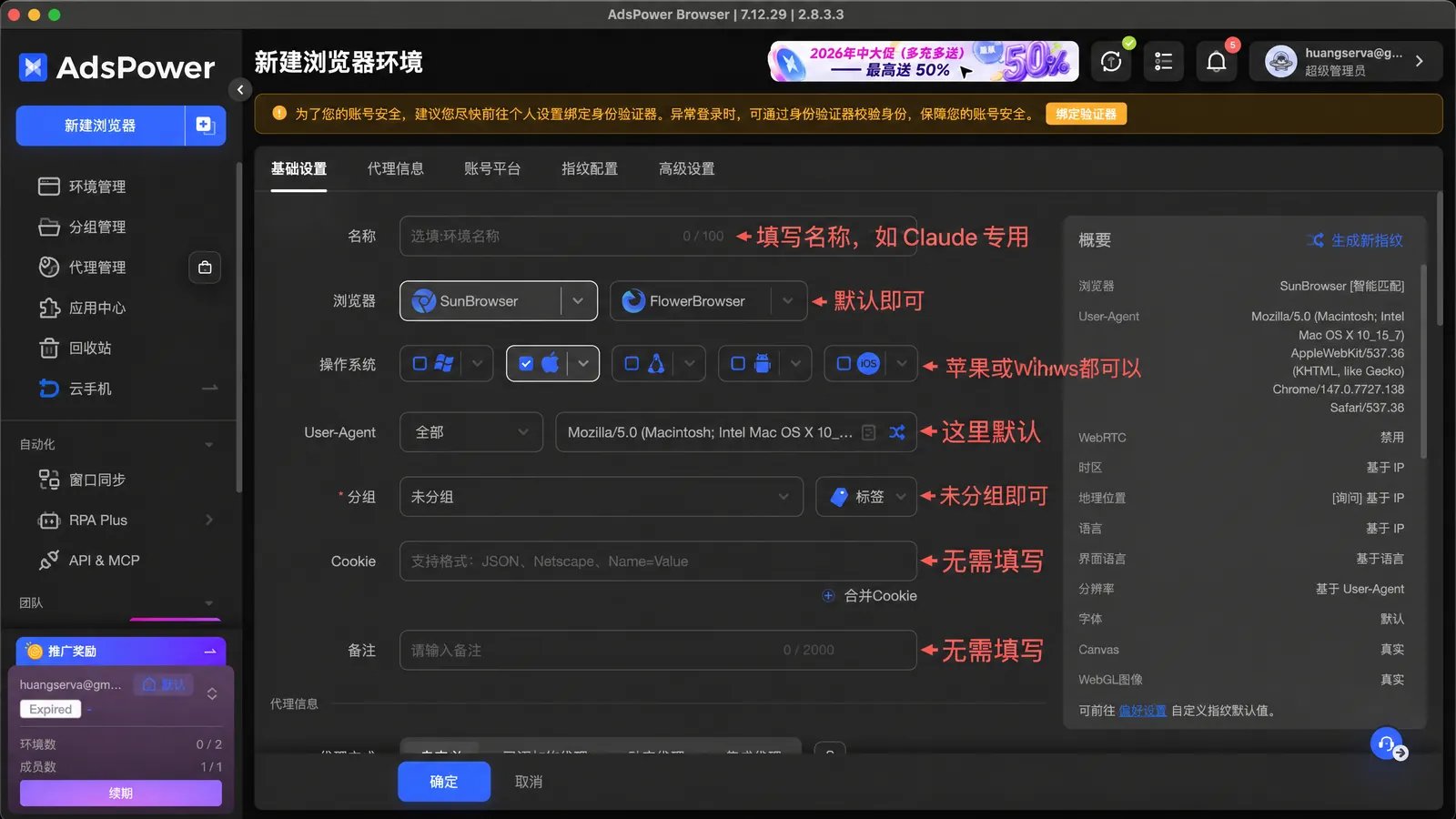Switch to 高级设置 tab
The height and width of the screenshot is (819, 1456).
pos(687,169)
